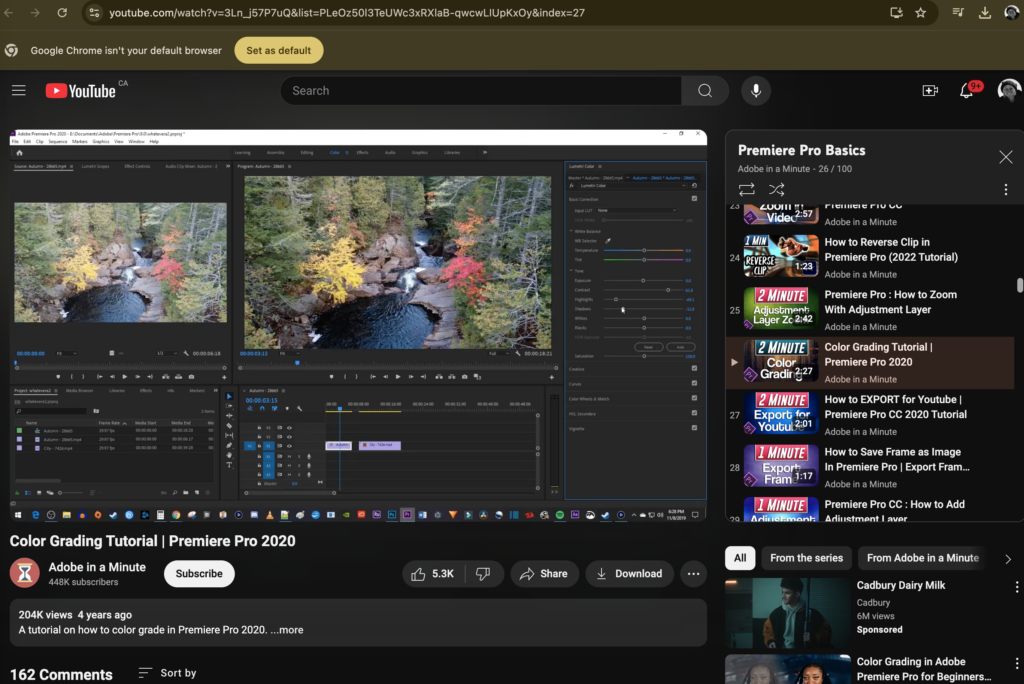Select the All filter chip
Screen dimensions: 1024x684
coord(740,558)
